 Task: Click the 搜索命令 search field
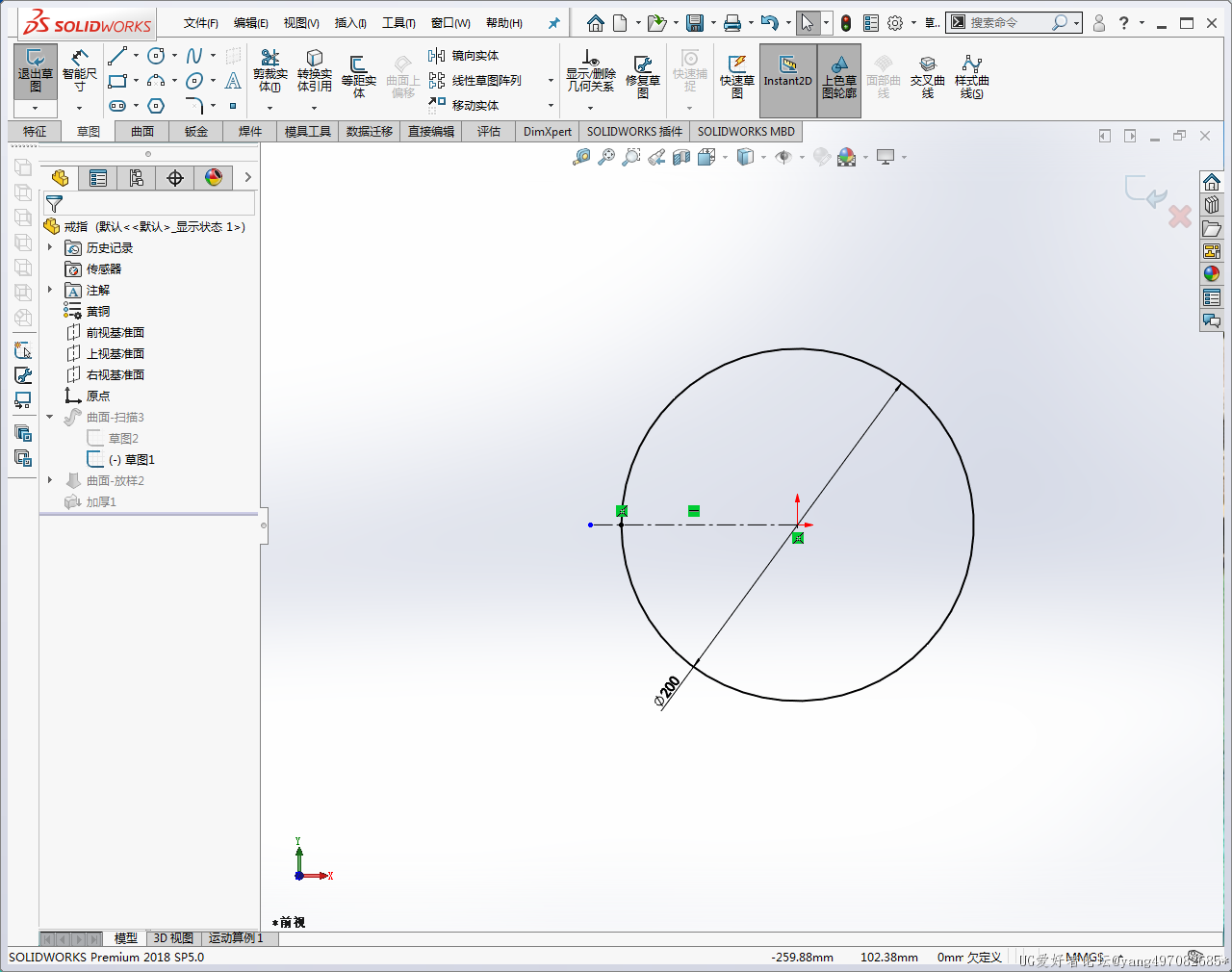click(x=1009, y=22)
